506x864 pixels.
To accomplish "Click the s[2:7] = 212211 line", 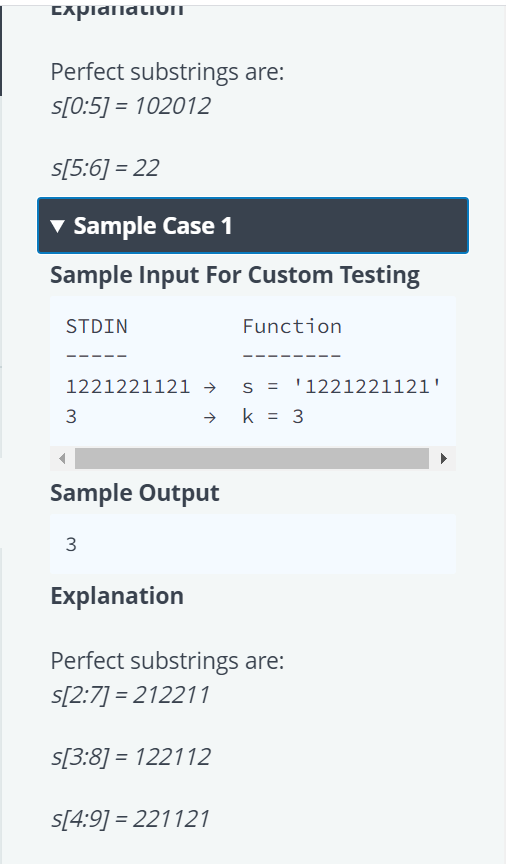I will pos(130,695).
